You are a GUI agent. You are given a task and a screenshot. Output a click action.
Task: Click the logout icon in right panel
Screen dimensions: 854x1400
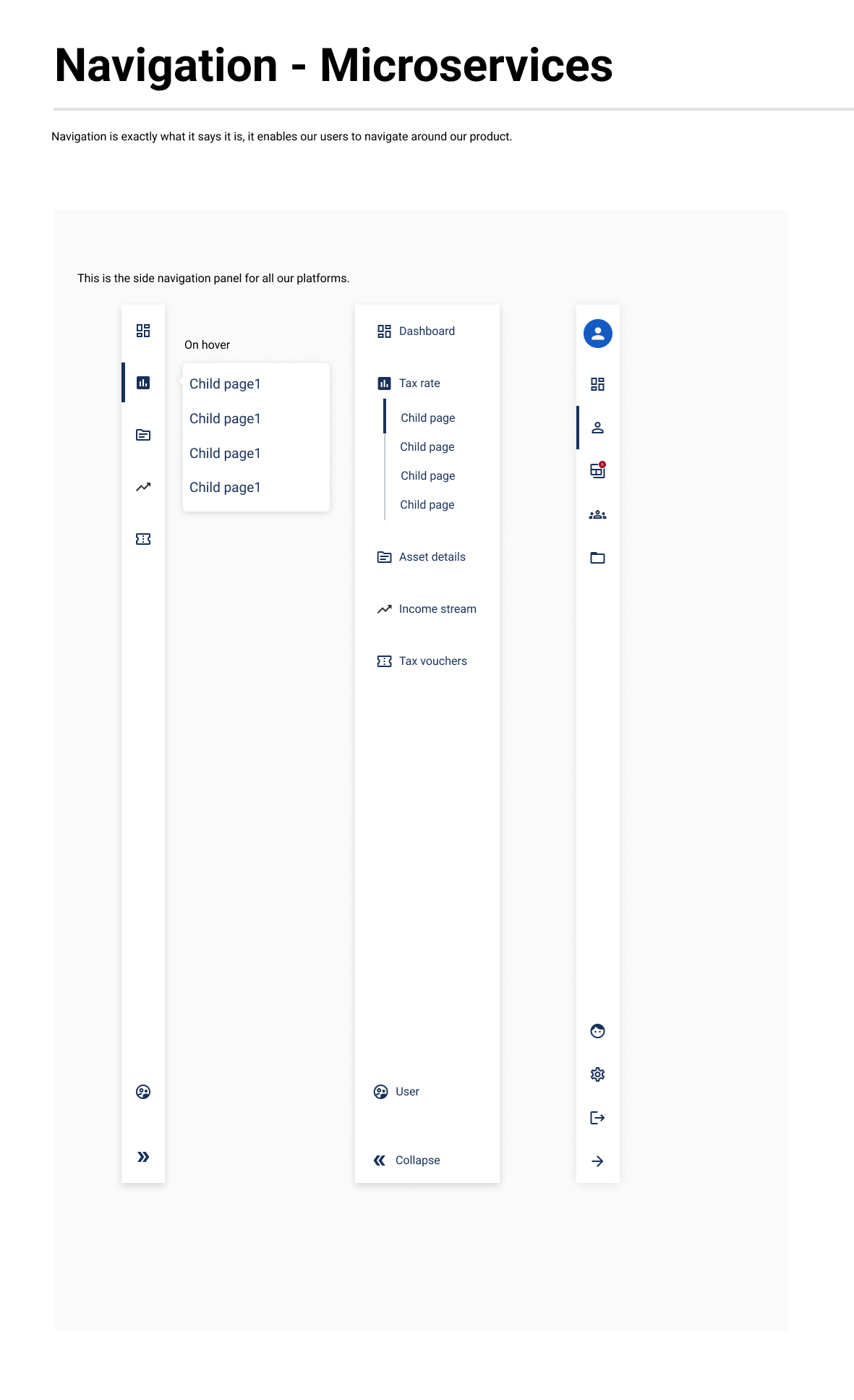tap(597, 1118)
